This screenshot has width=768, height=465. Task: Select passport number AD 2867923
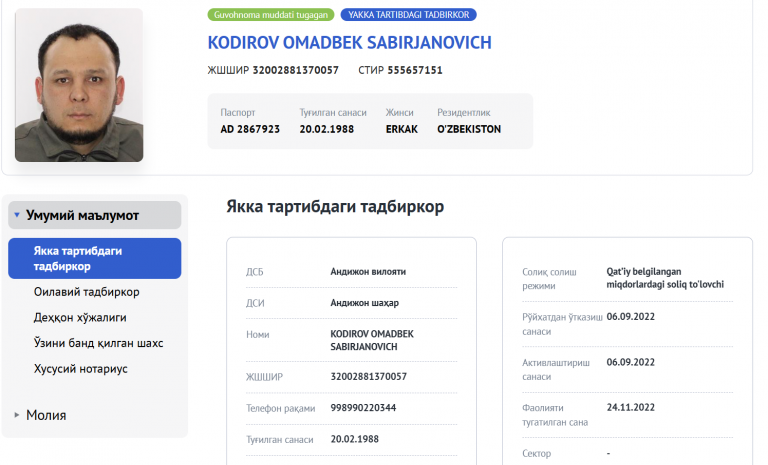tap(250, 129)
